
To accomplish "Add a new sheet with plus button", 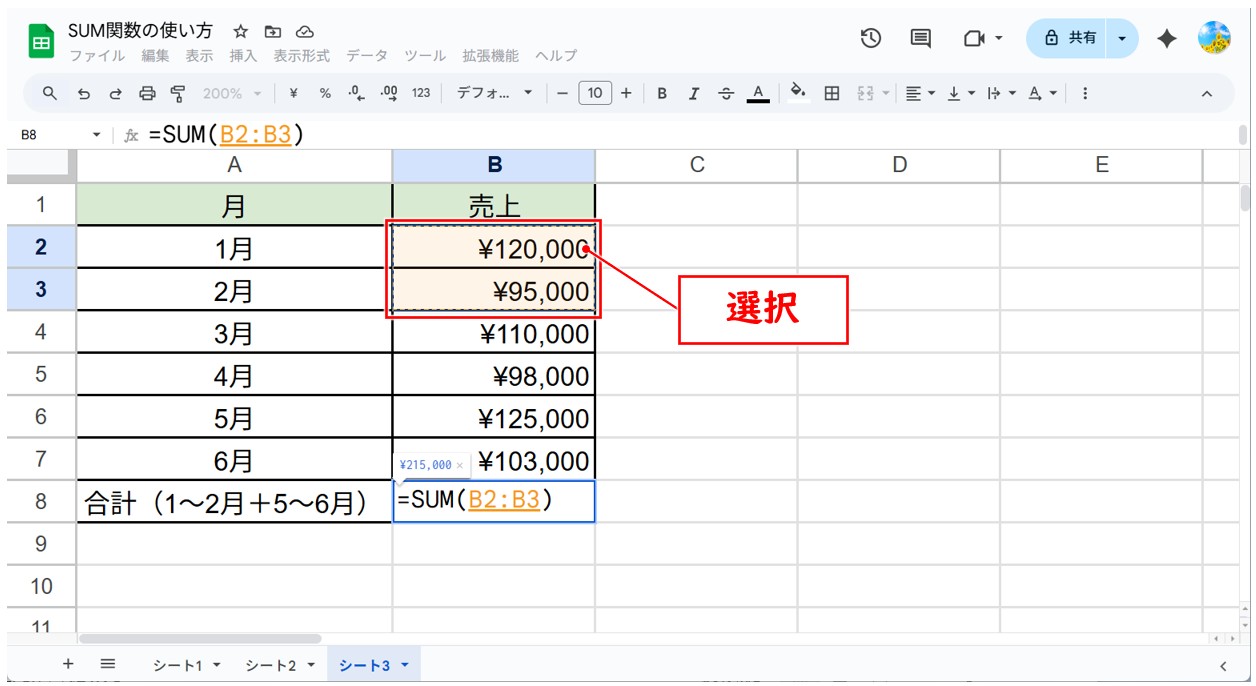I will tap(68, 664).
